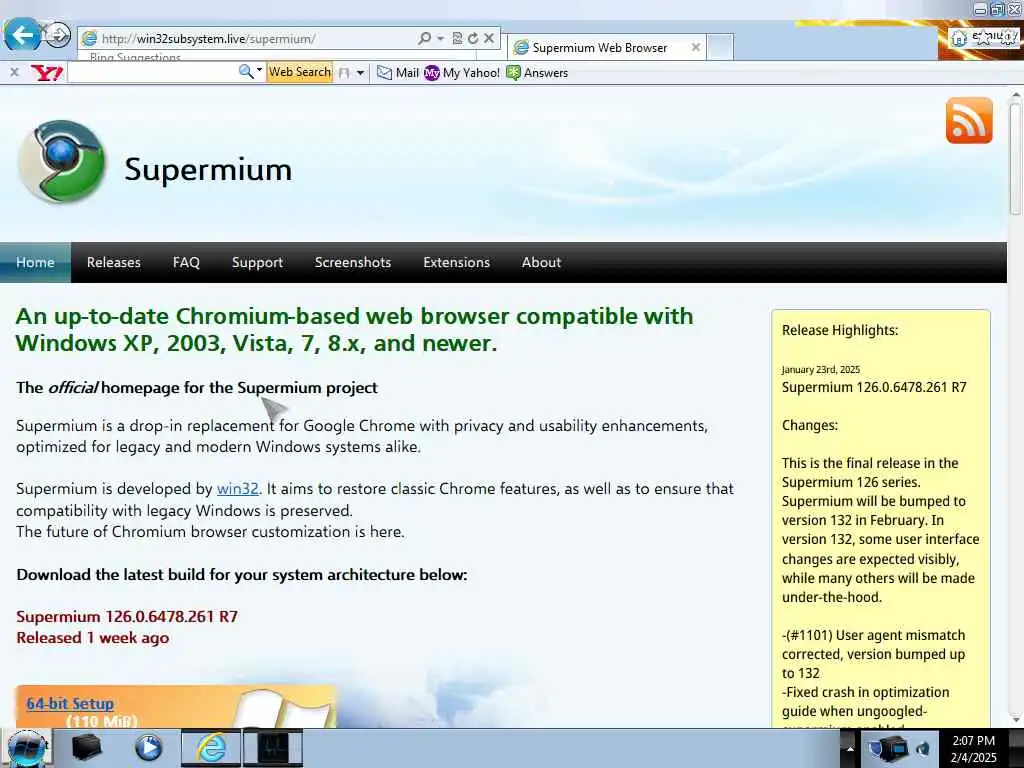Image resolution: width=1024 pixels, height=768 pixels.
Task: Launch Windows Media Player from taskbar
Action: 148,747
